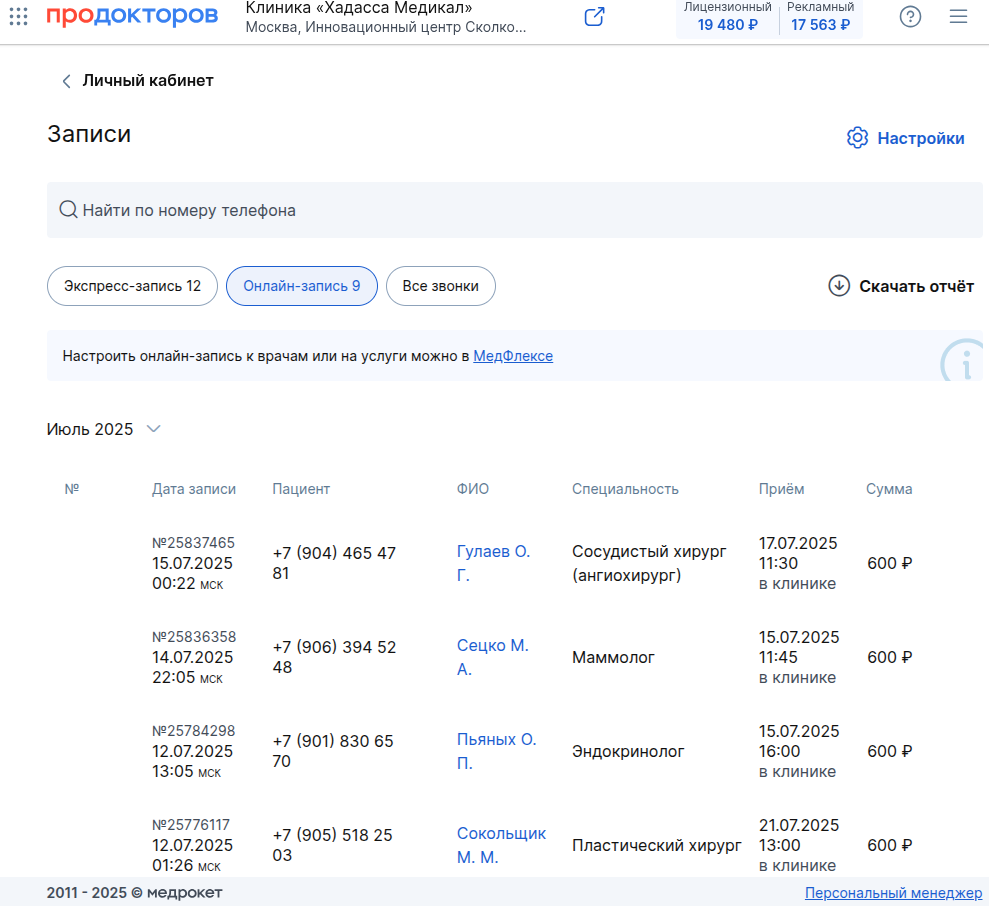Click 600 ₽ sum in Гулаев row
This screenshot has width=989, height=906.
click(x=889, y=563)
